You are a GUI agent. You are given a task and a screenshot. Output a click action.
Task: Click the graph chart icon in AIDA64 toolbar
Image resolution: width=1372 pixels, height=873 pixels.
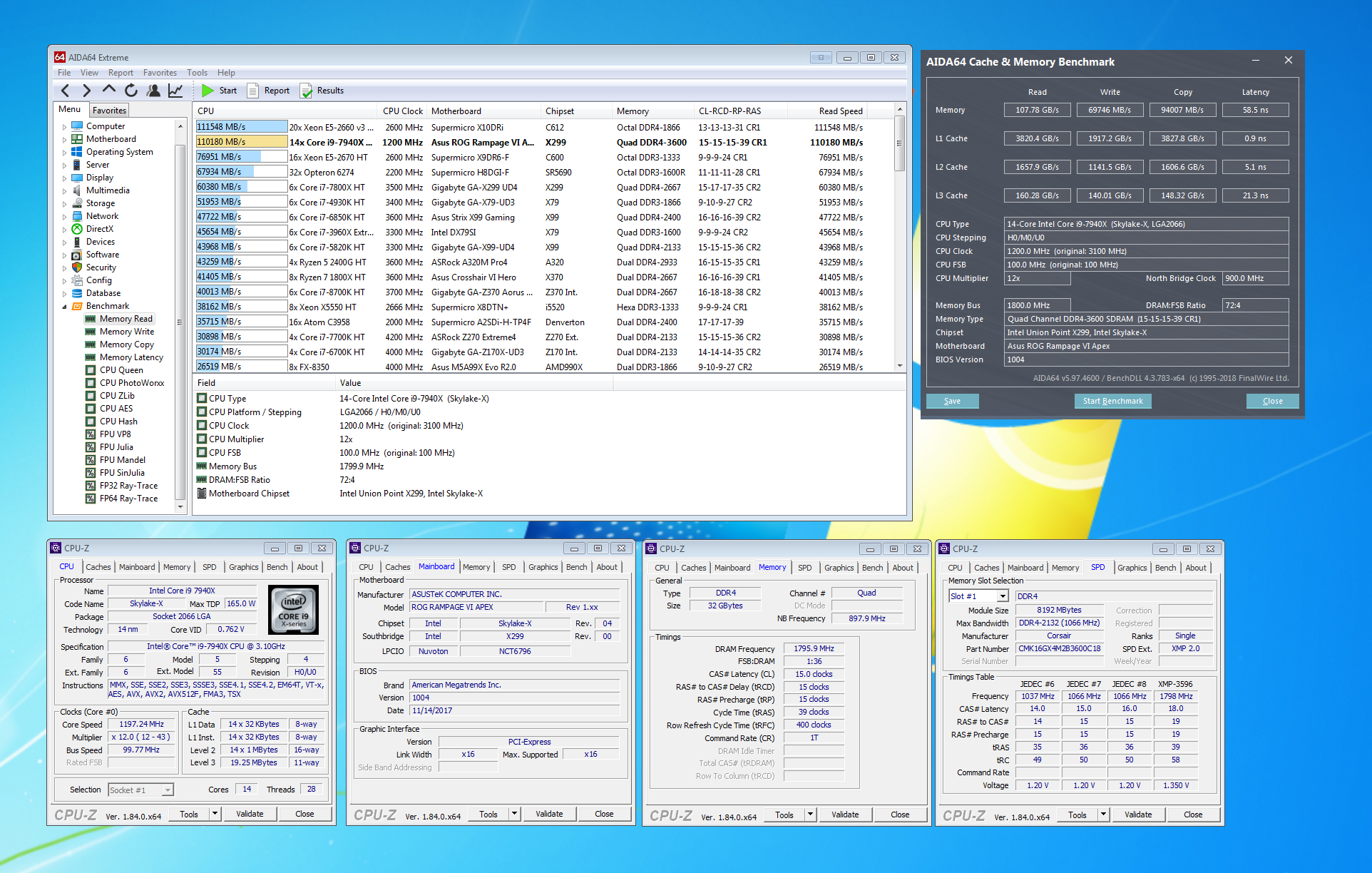(175, 91)
